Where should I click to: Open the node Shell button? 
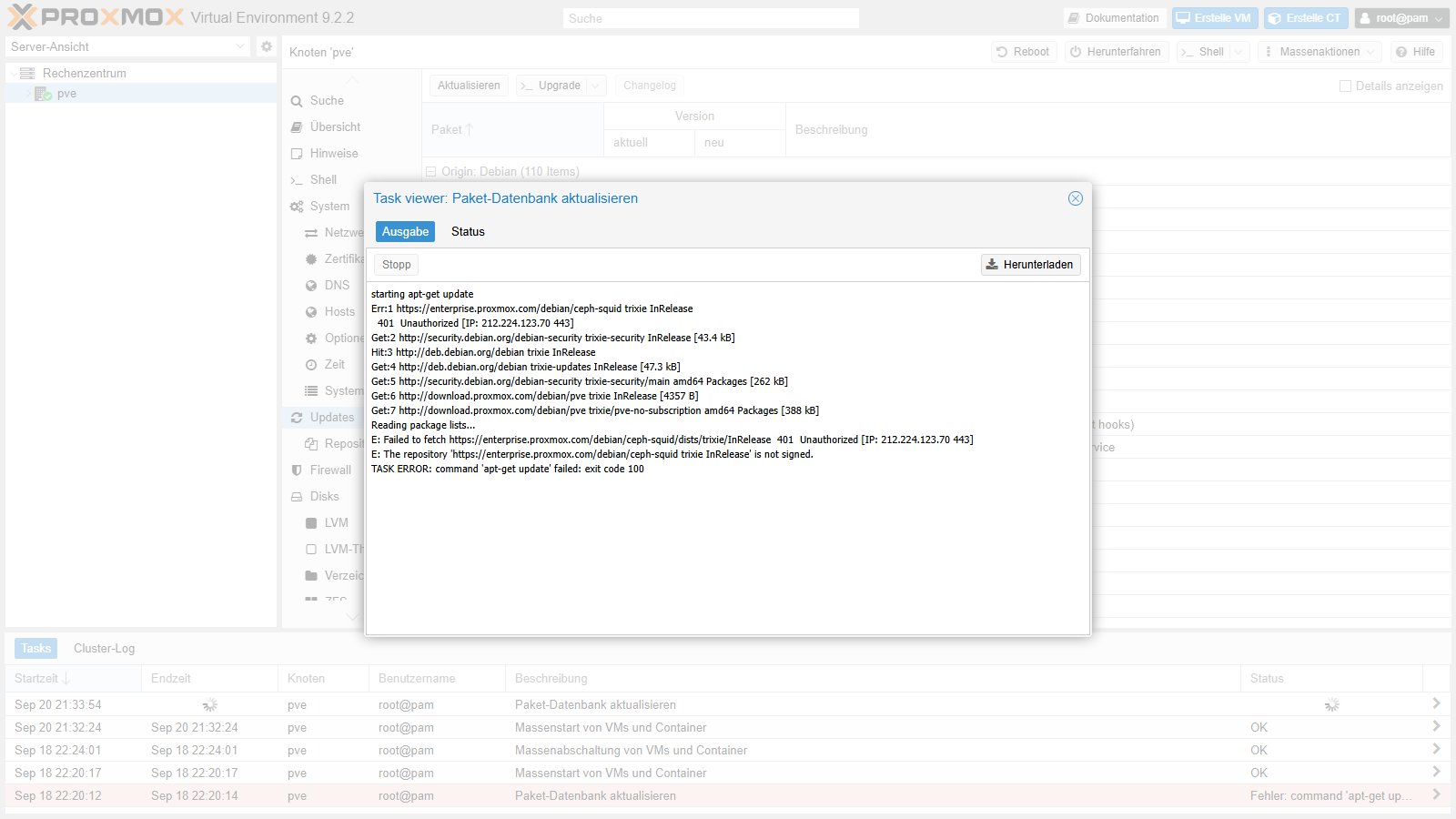(x=1202, y=52)
